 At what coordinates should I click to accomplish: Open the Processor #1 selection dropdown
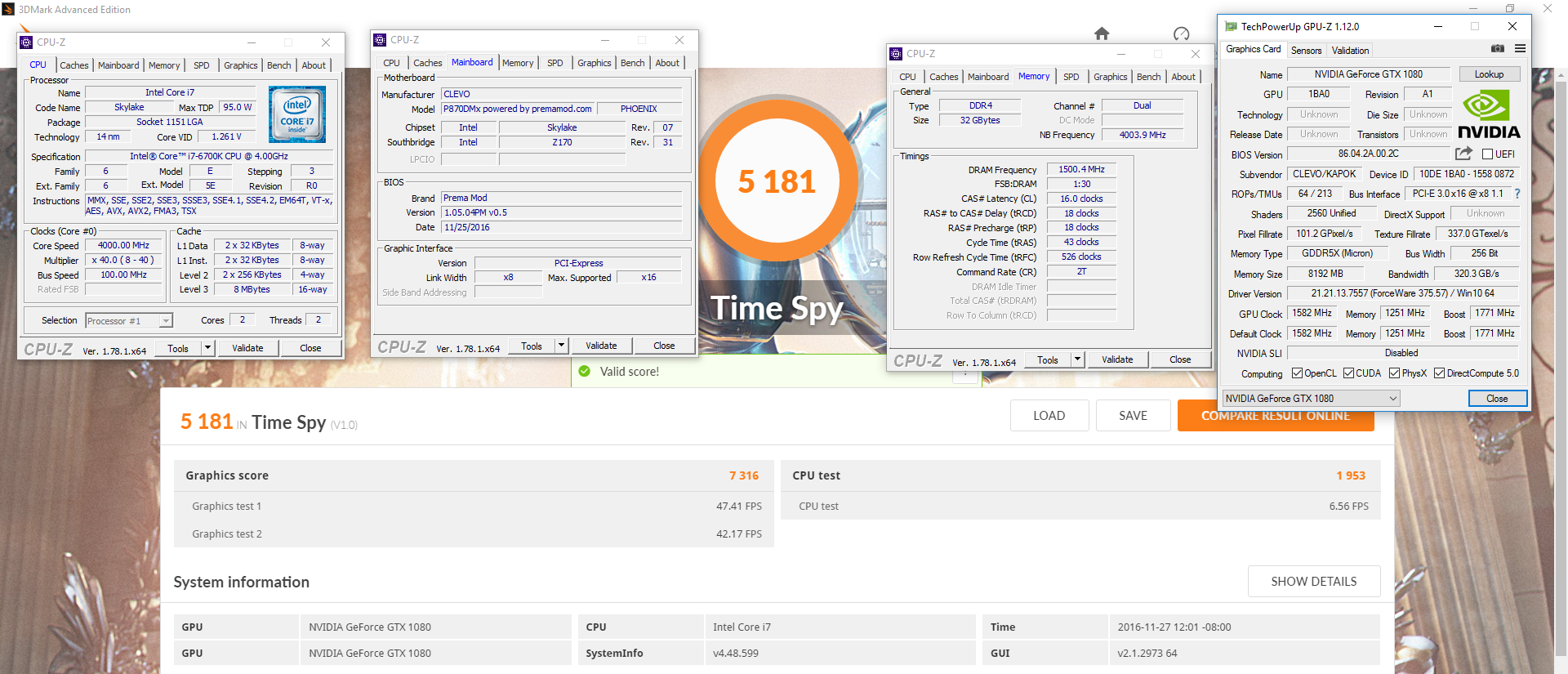coord(129,321)
